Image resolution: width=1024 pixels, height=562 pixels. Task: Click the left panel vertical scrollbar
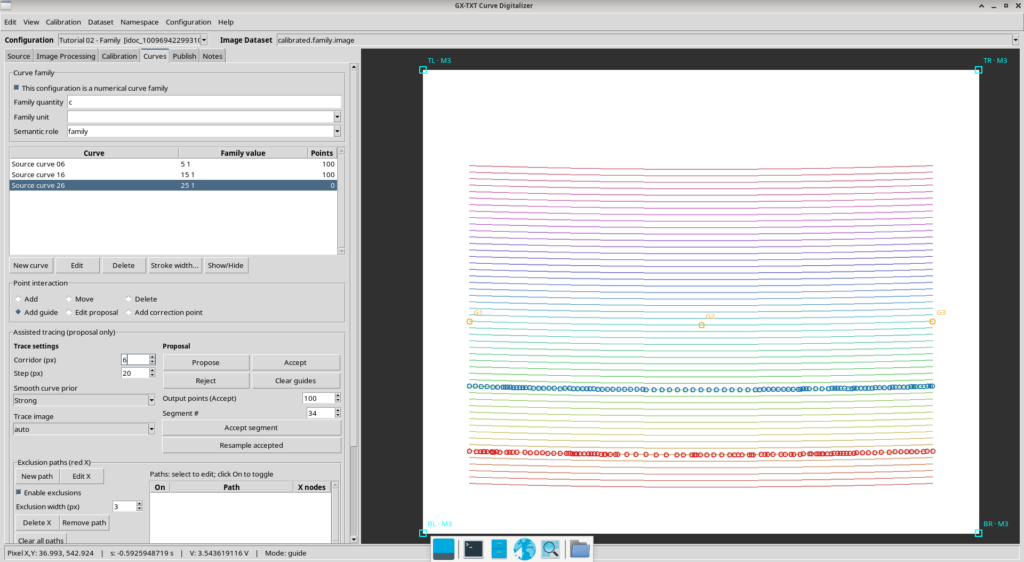click(x=354, y=303)
